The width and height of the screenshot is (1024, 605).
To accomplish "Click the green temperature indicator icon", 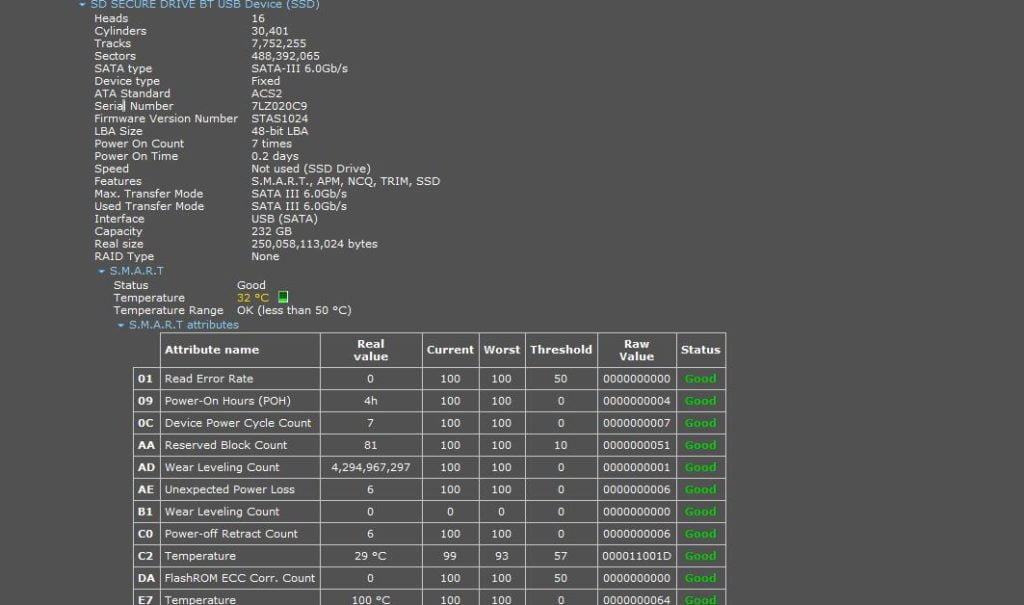I will point(283,298).
